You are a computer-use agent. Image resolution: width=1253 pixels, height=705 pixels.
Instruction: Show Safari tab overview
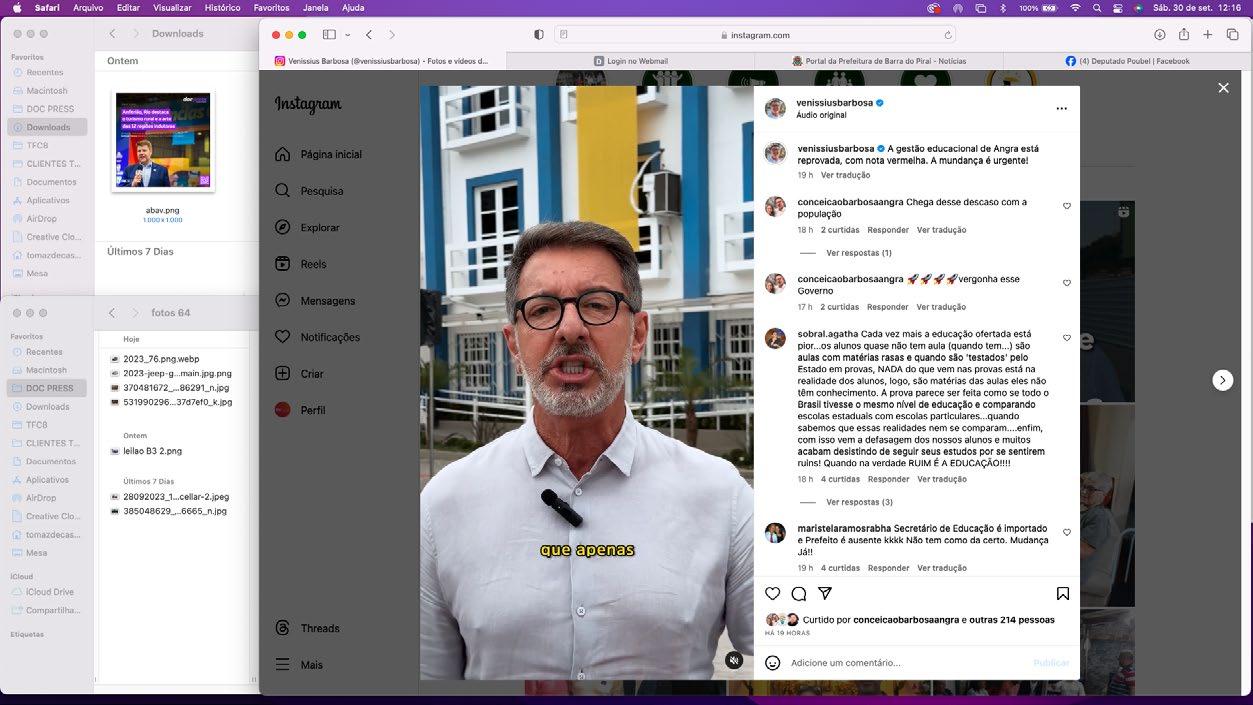(1232, 35)
